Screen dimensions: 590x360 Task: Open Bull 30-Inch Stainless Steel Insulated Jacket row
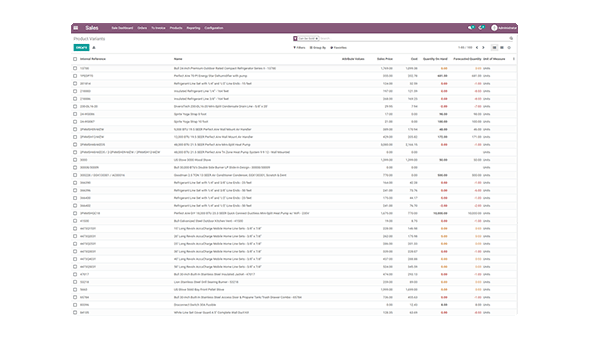(294, 274)
